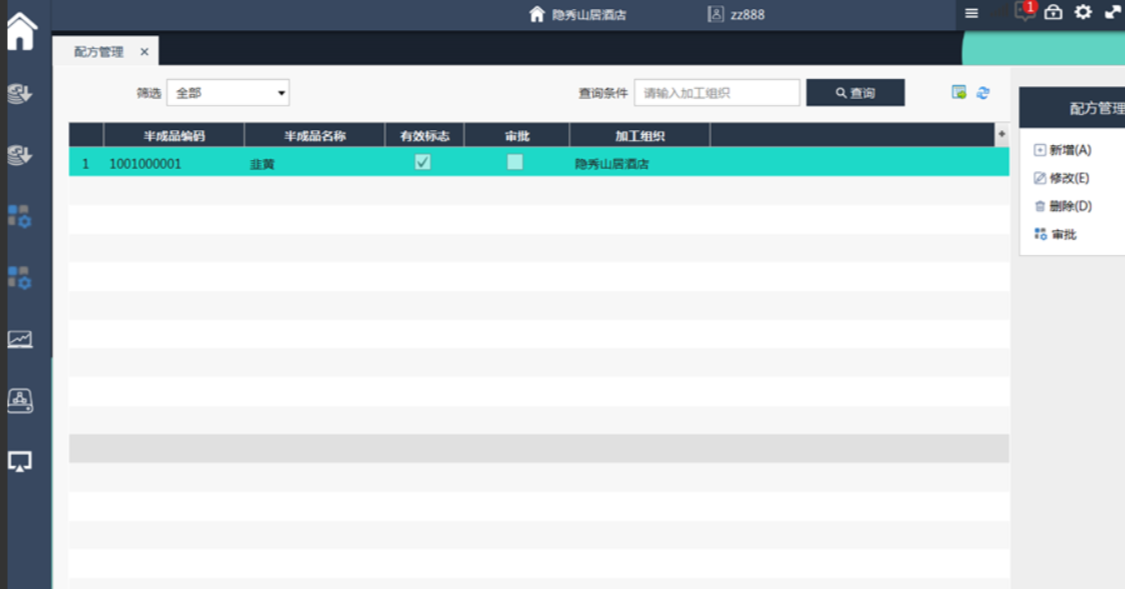Viewport: 1125px width, 589px height.
Task: Click the Home icon in the sidebar
Action: 21,31
